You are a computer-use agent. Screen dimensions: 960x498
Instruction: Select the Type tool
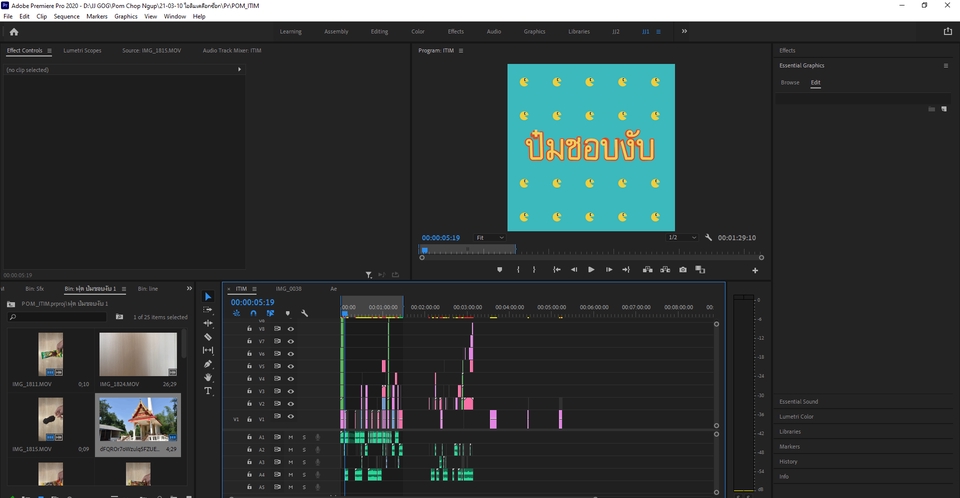[x=208, y=391]
